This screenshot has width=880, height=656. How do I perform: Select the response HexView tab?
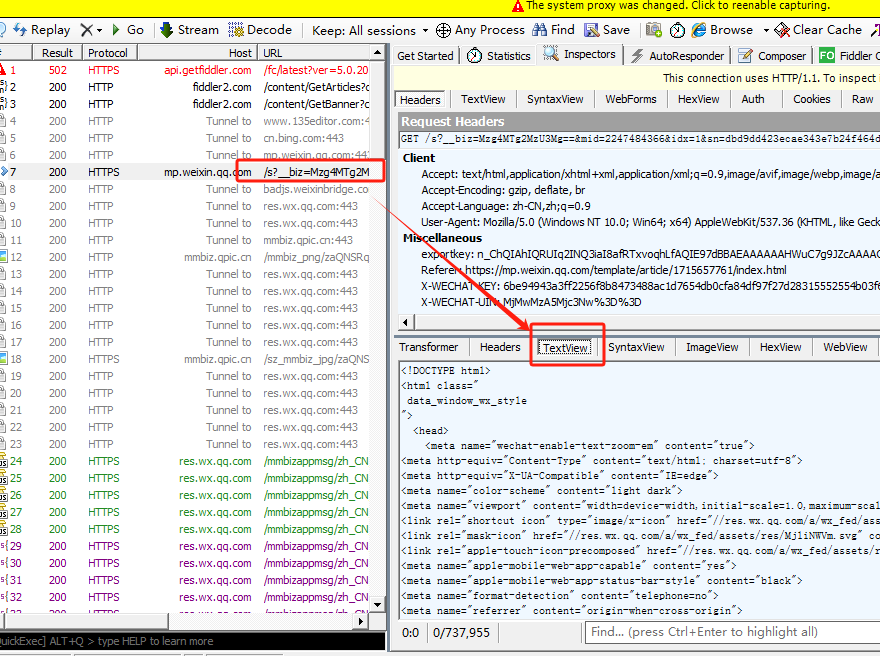(780, 347)
